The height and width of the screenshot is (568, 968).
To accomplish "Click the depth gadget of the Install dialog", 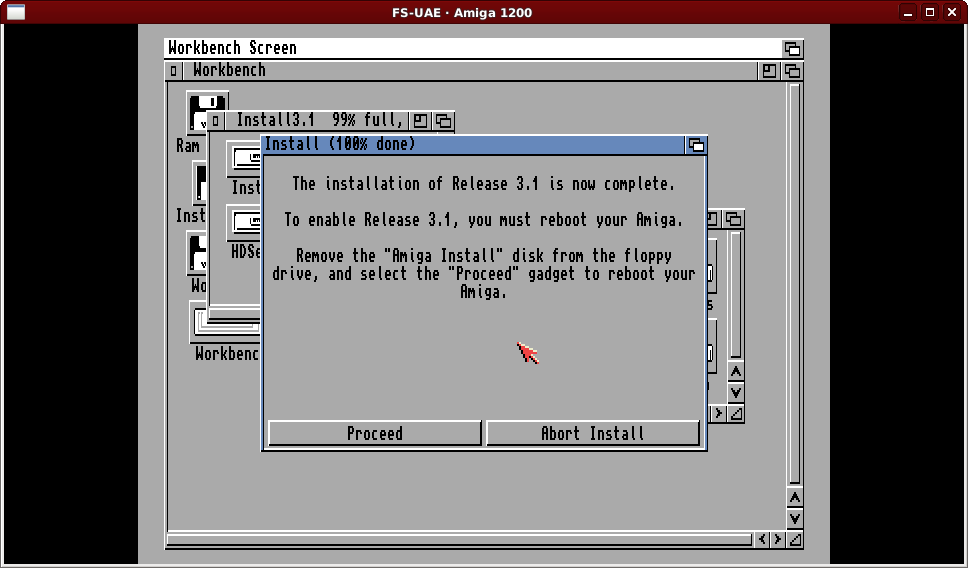I will click(x=696, y=145).
